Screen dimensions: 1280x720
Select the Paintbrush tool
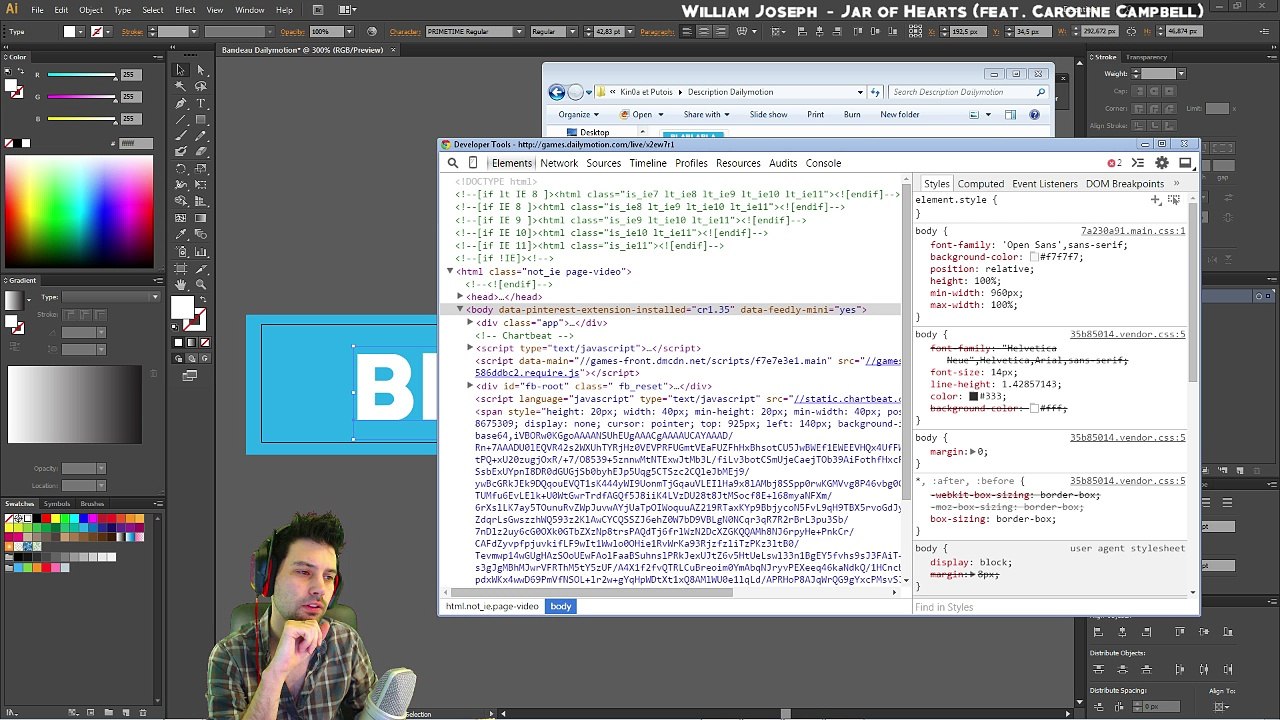[x=180, y=134]
